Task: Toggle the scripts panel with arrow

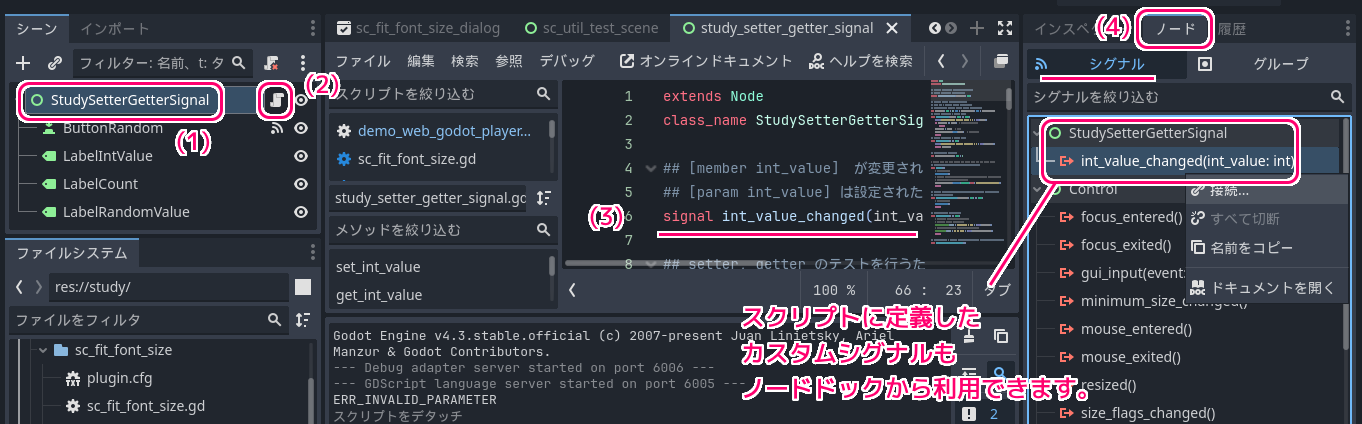Action: point(572,290)
